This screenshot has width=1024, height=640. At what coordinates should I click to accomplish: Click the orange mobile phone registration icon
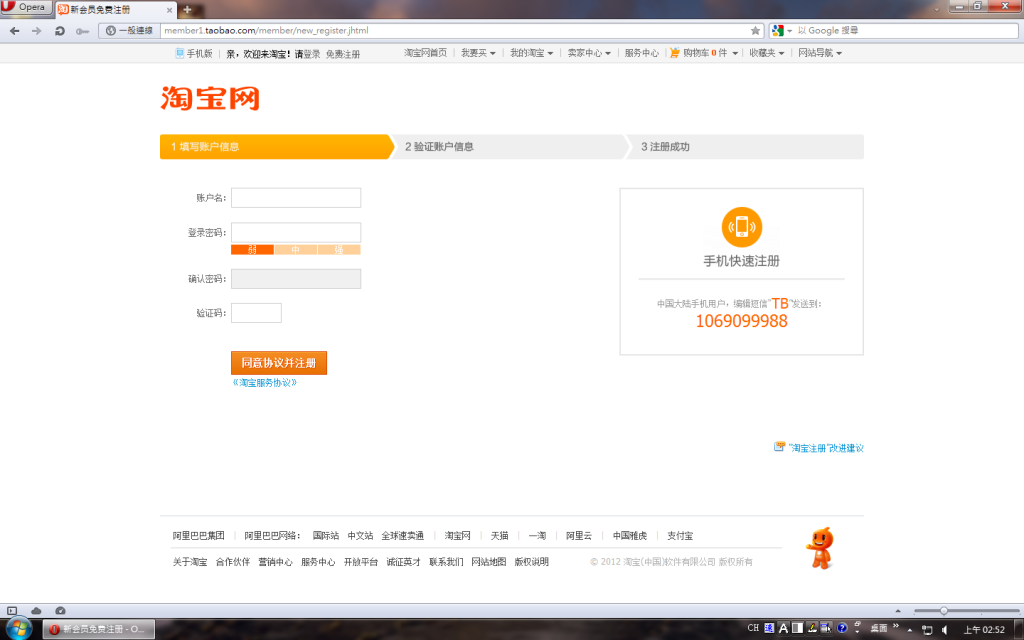[x=742, y=227]
